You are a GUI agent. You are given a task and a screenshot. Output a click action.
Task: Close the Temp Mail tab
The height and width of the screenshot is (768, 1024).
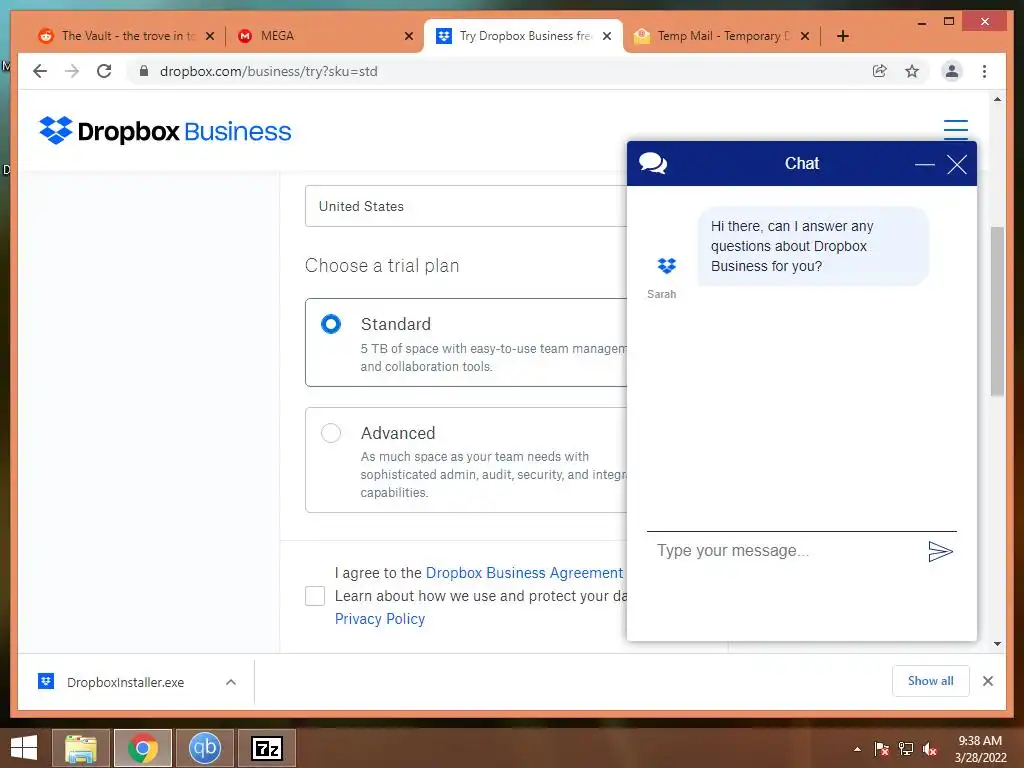805,36
